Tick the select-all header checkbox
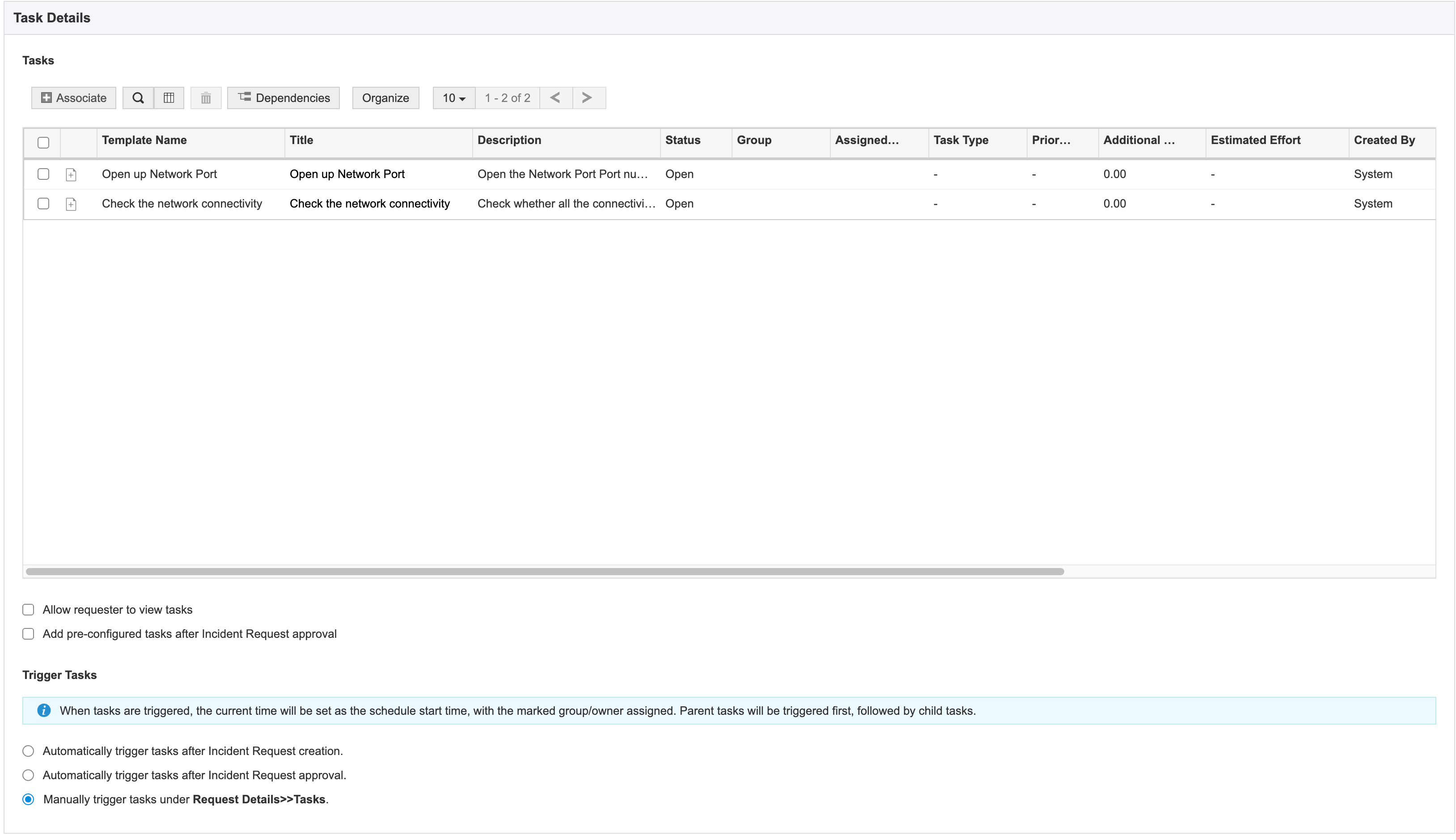This screenshot has width=1456, height=840. pos(43,143)
